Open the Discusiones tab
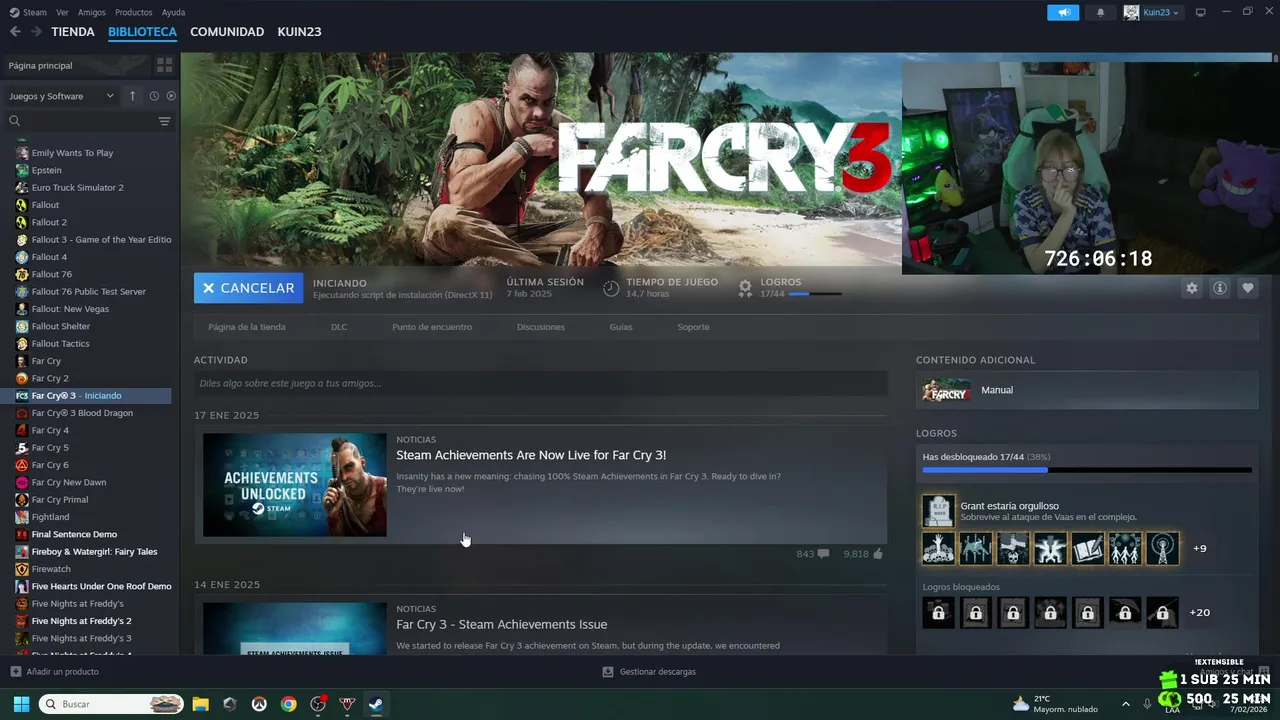 coord(541,327)
